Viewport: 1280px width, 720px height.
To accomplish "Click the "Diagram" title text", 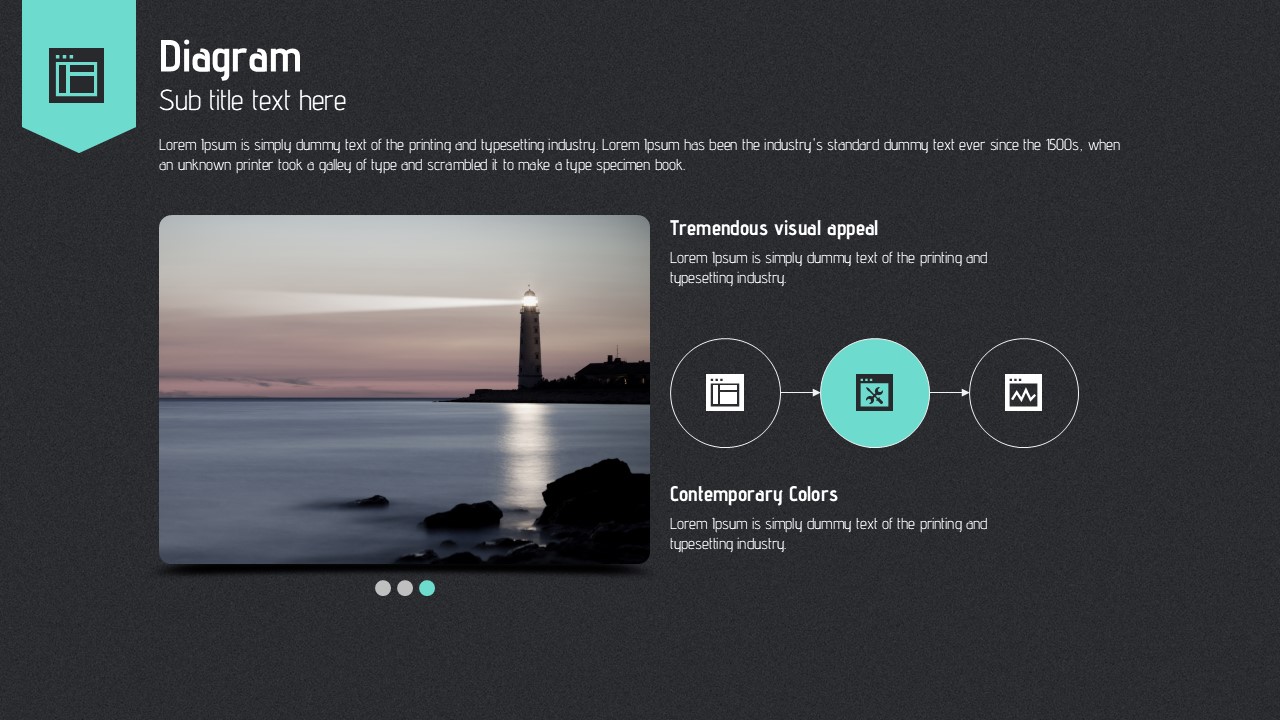I will 230,57.
